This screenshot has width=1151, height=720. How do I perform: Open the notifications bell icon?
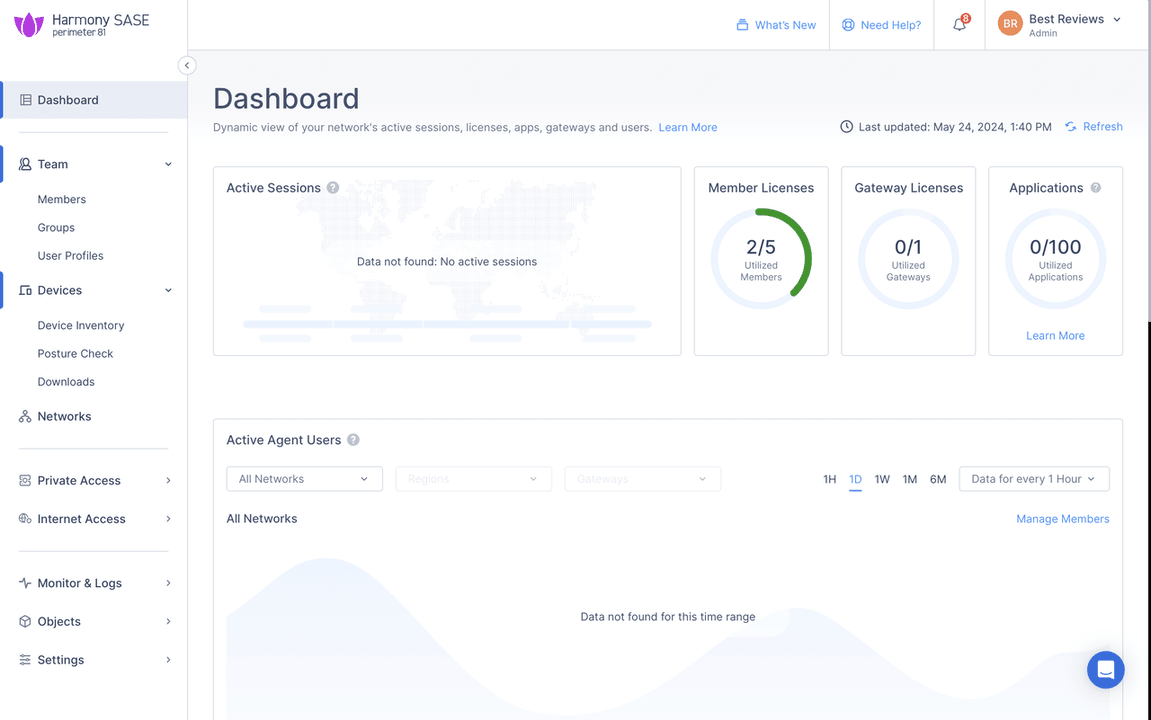tap(958, 24)
